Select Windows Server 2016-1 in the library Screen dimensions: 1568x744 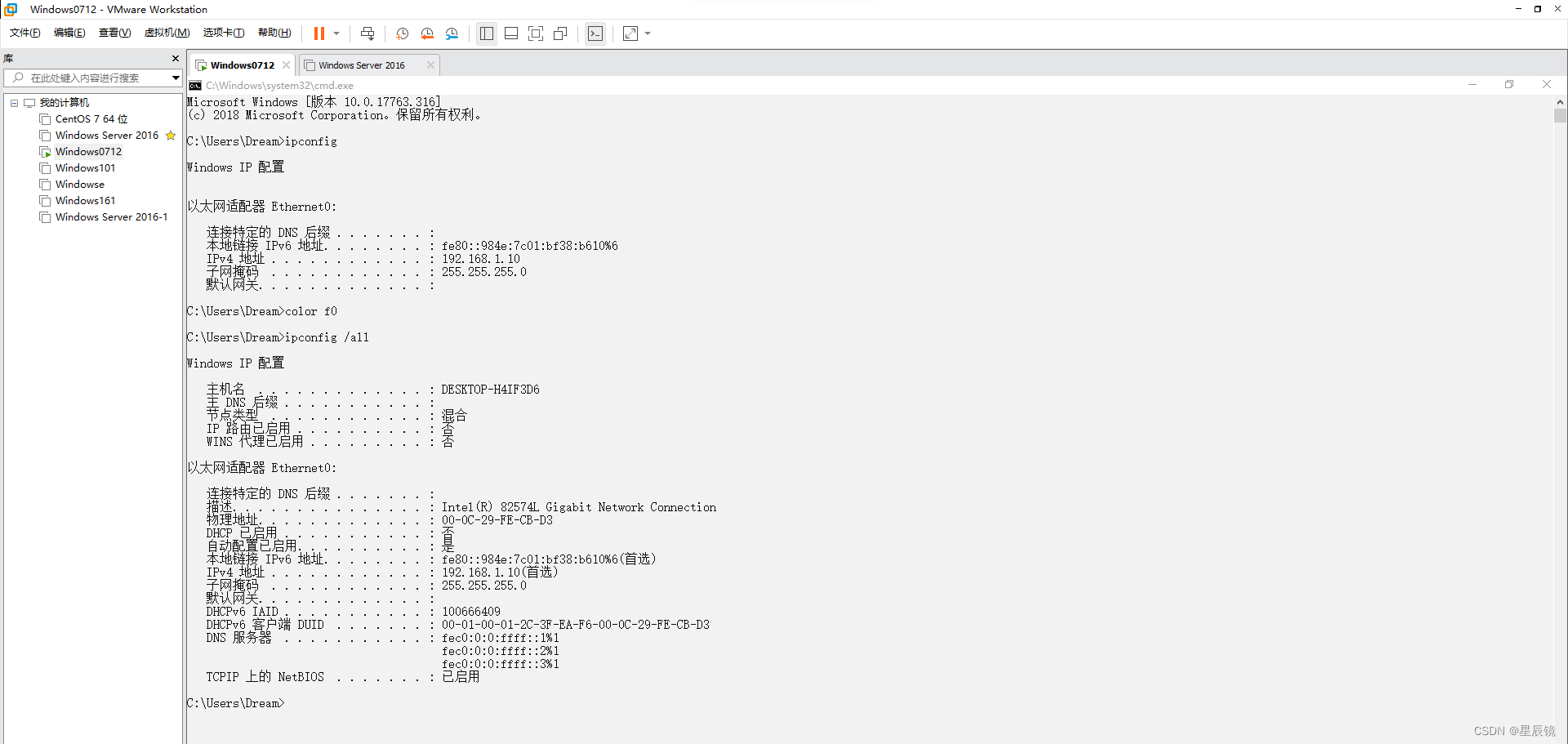click(x=112, y=217)
